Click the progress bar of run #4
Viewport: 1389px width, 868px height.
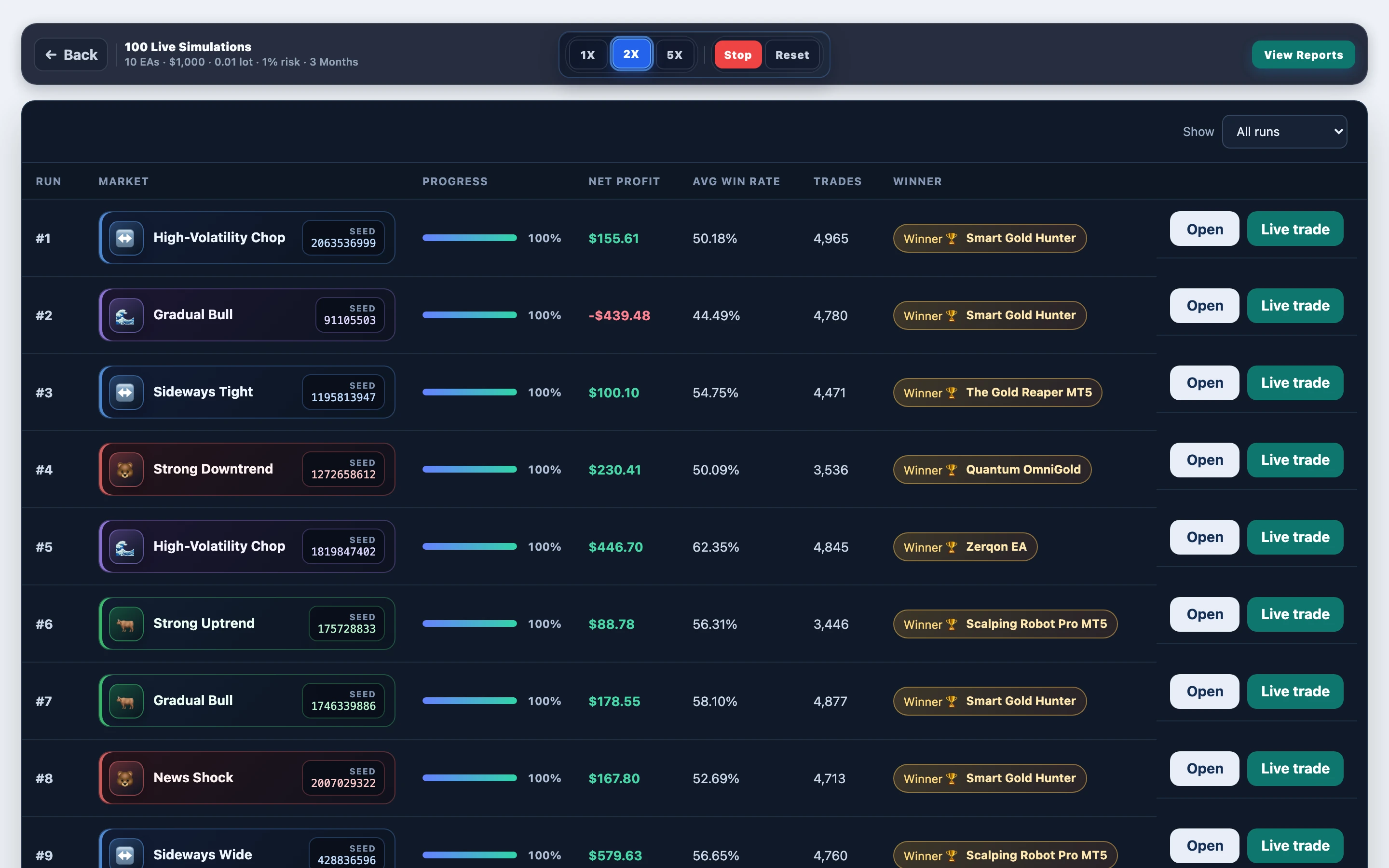(469, 470)
